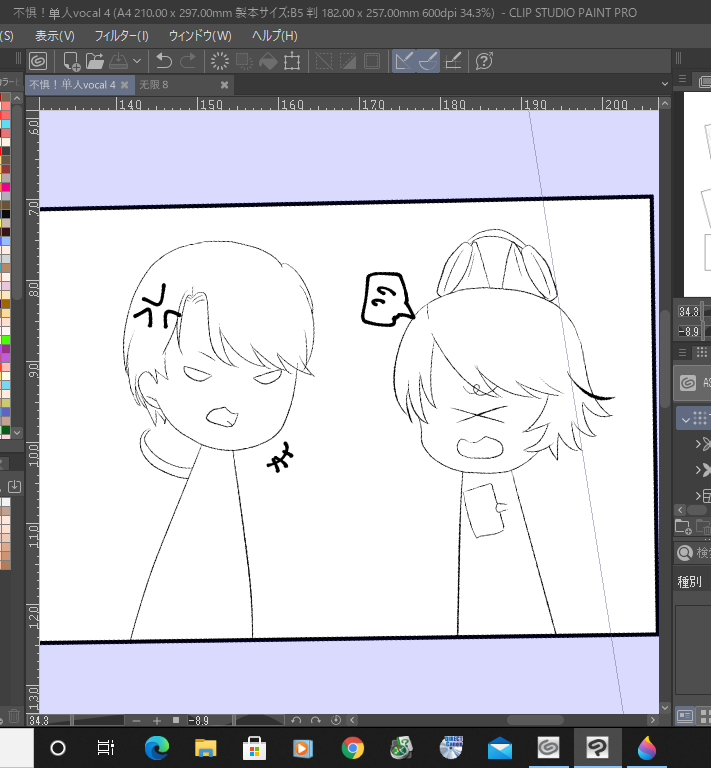
Task: Close the 无限 8 tab
Action: coord(224,85)
